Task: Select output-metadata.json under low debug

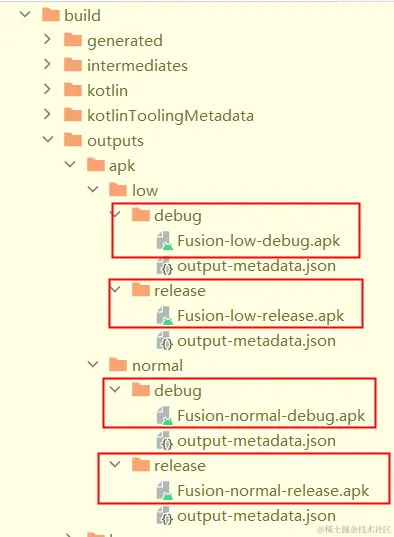Action: [256, 266]
